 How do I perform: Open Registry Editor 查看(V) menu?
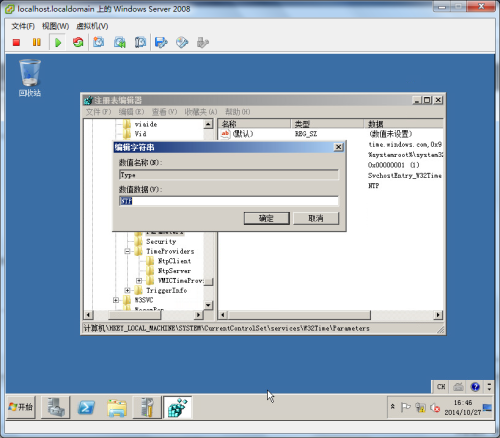(x=164, y=112)
